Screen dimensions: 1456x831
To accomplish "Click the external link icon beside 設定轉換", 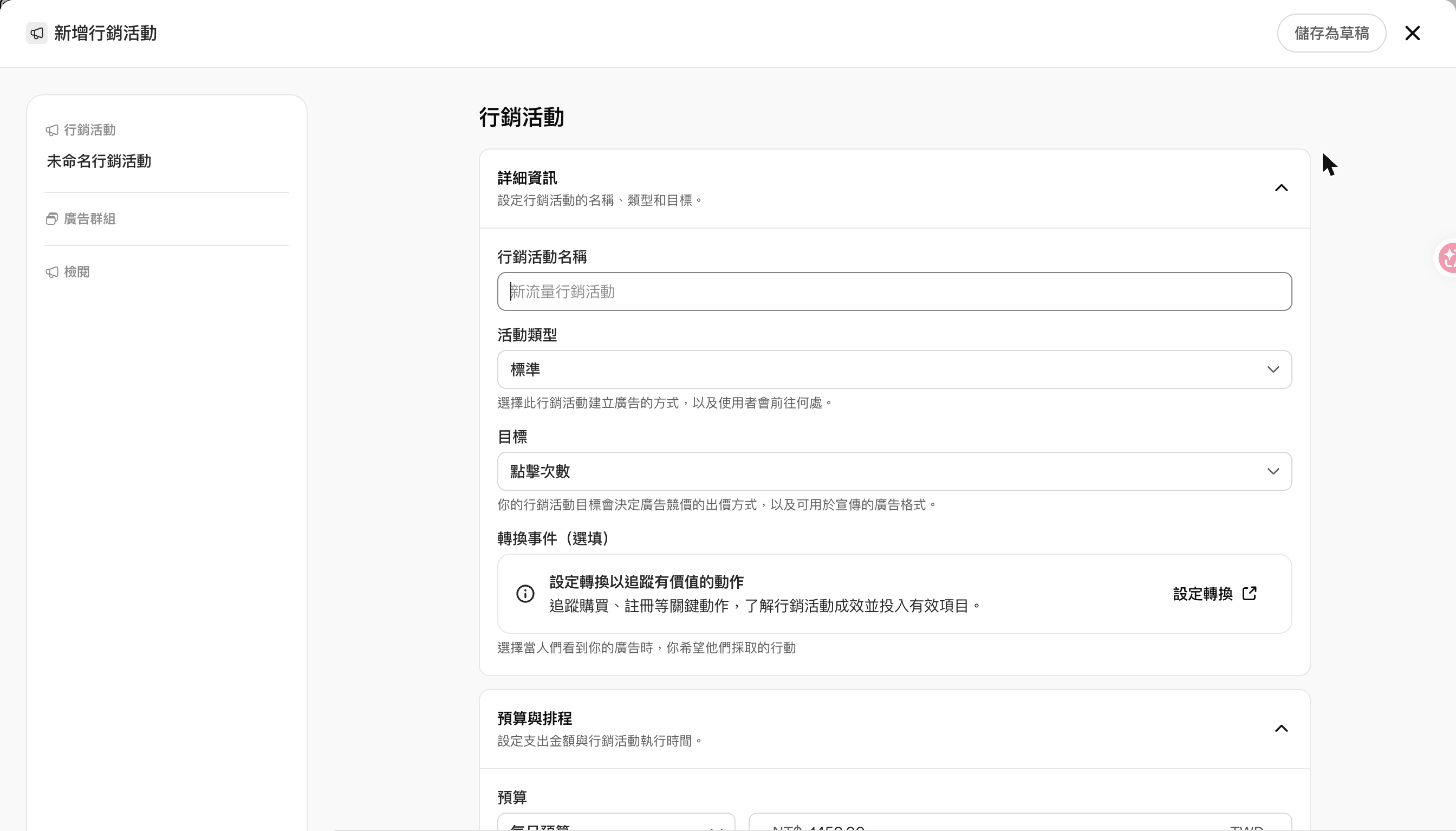I will click(x=1249, y=593).
